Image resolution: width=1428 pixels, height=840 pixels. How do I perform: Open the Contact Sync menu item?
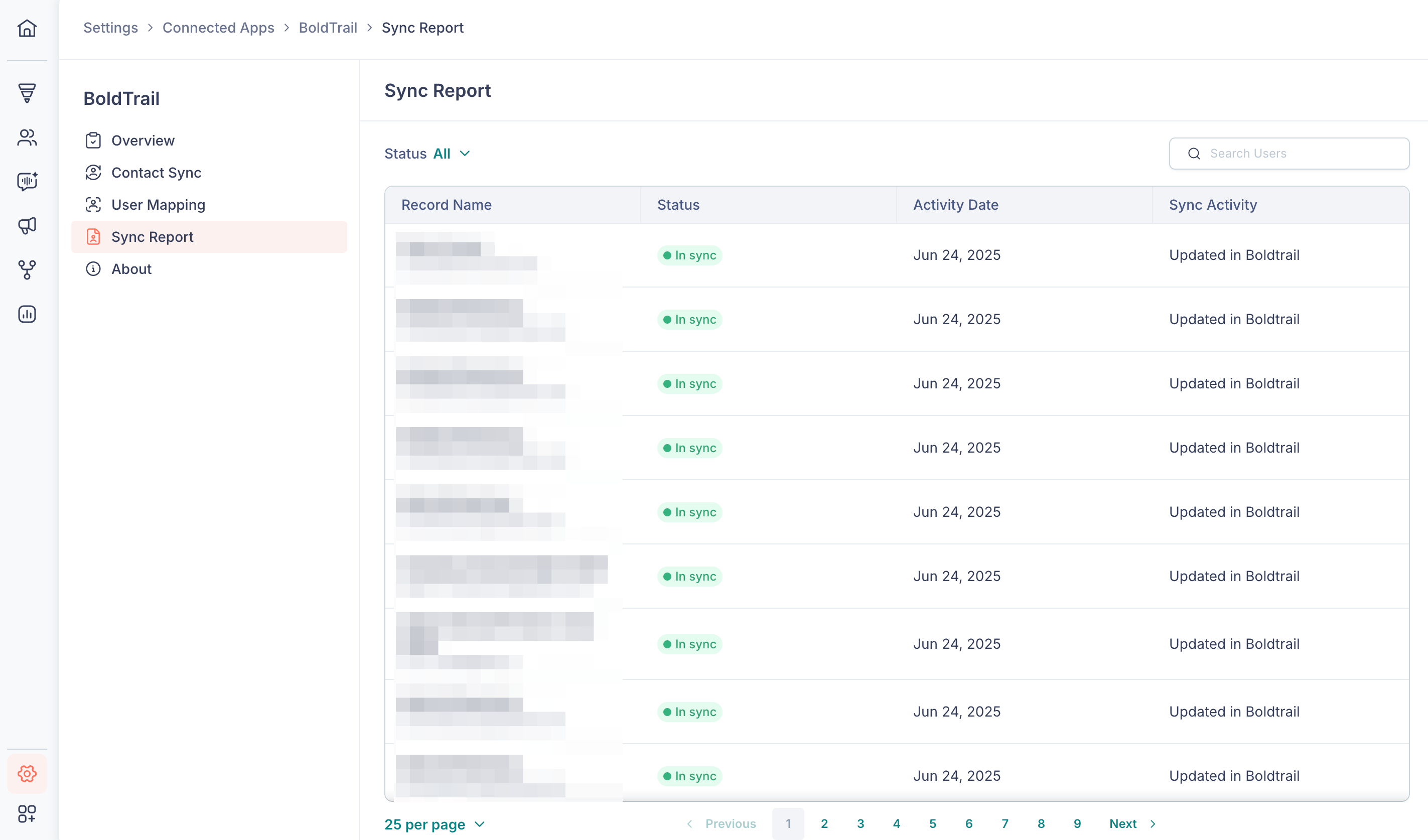[x=209, y=173]
